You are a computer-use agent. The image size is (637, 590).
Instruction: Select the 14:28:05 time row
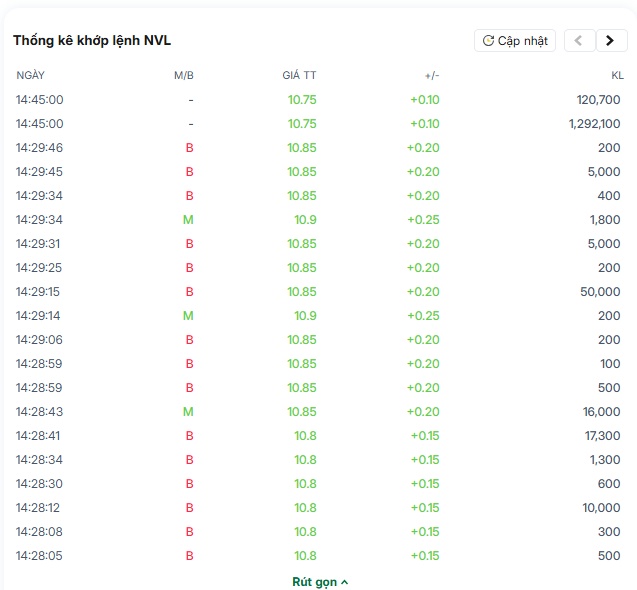pos(318,555)
